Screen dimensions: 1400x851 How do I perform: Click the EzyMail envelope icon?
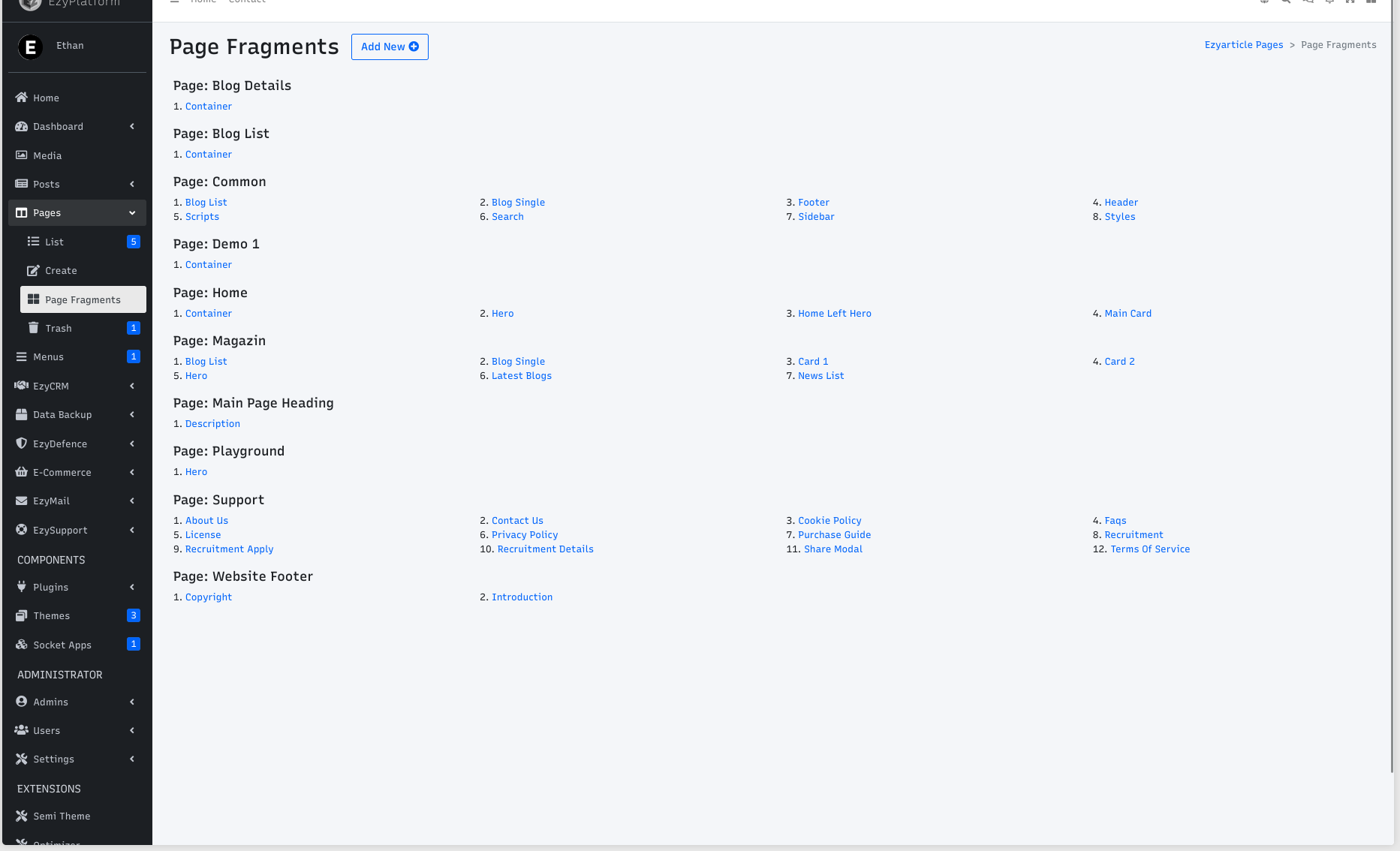coord(22,501)
